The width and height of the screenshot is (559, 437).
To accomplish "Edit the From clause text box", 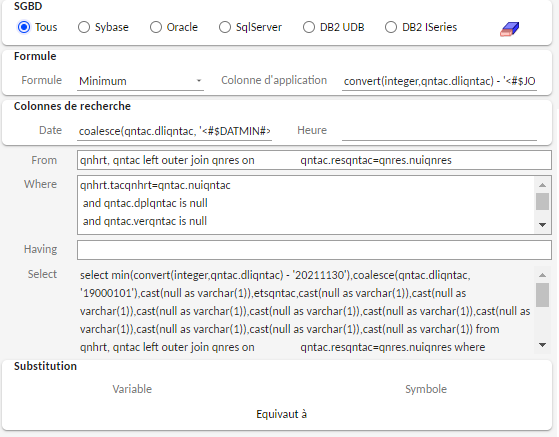I will pos(314,160).
